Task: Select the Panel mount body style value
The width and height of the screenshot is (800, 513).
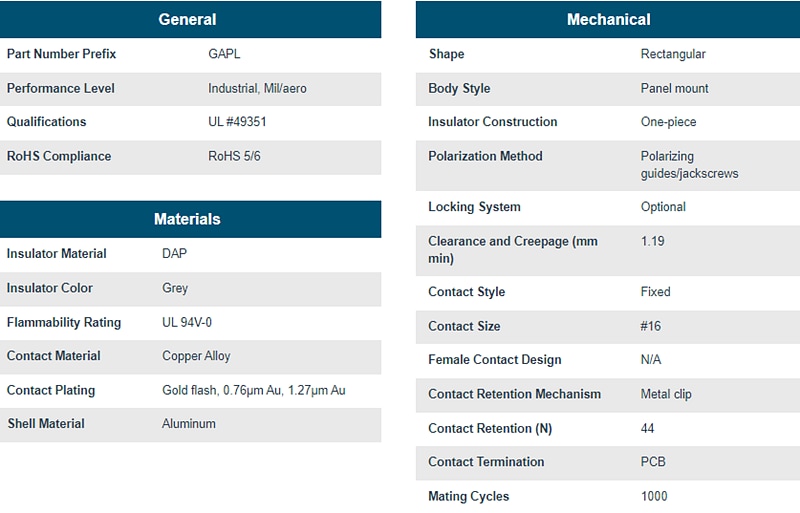Action: point(674,88)
